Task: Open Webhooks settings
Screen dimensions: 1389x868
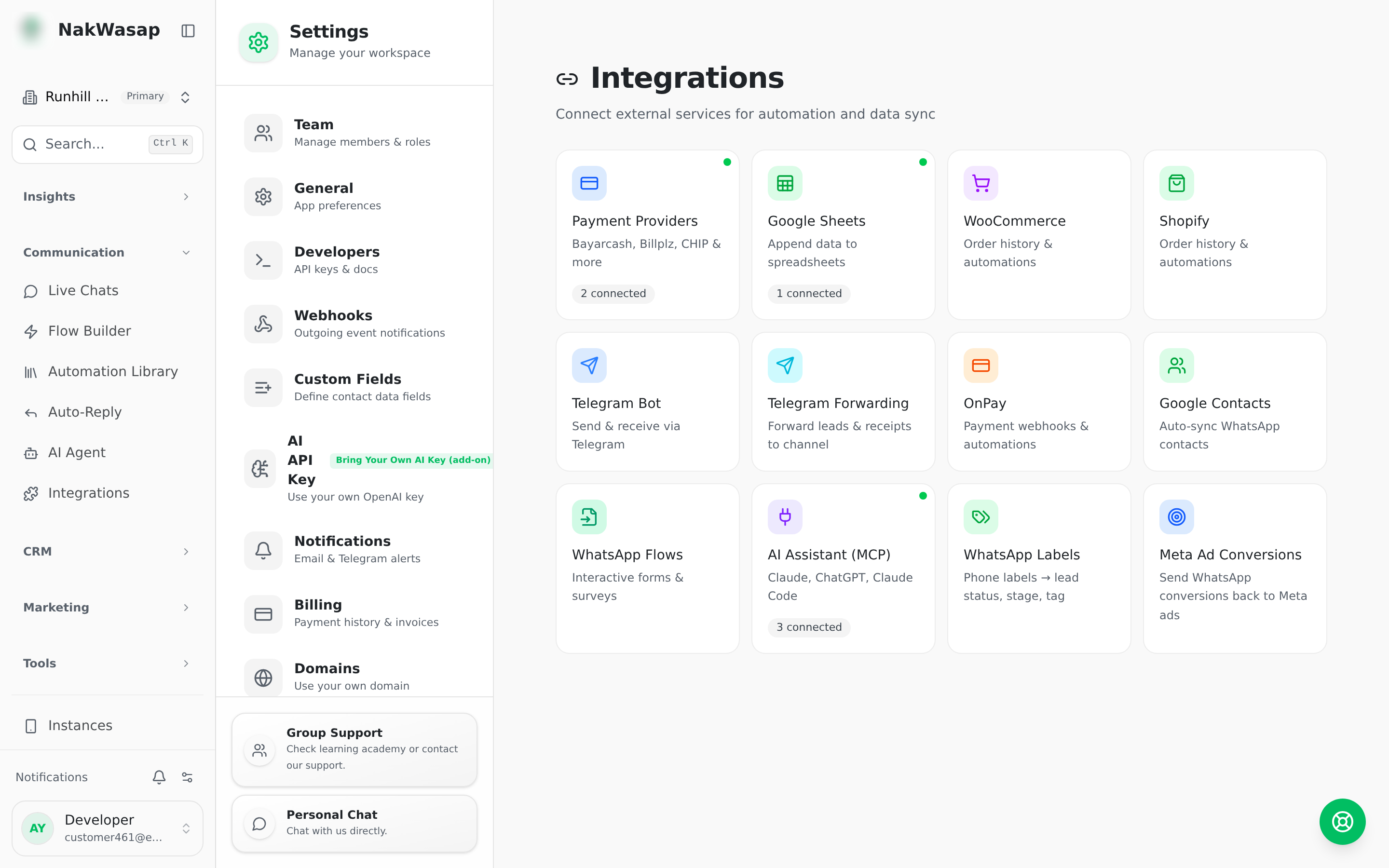Action: (x=354, y=324)
